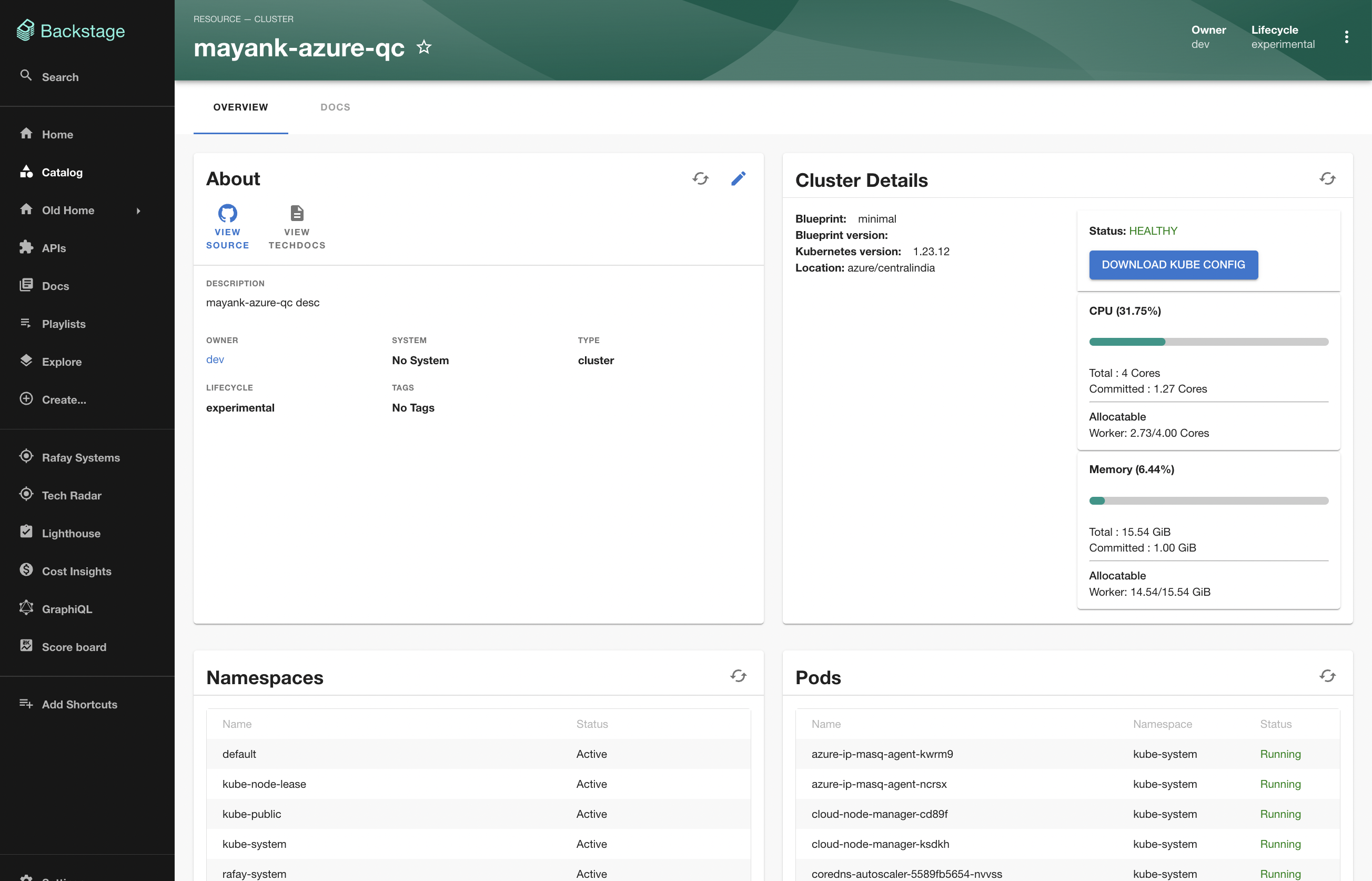
Task: Open View Source GitHub link
Action: point(227,226)
